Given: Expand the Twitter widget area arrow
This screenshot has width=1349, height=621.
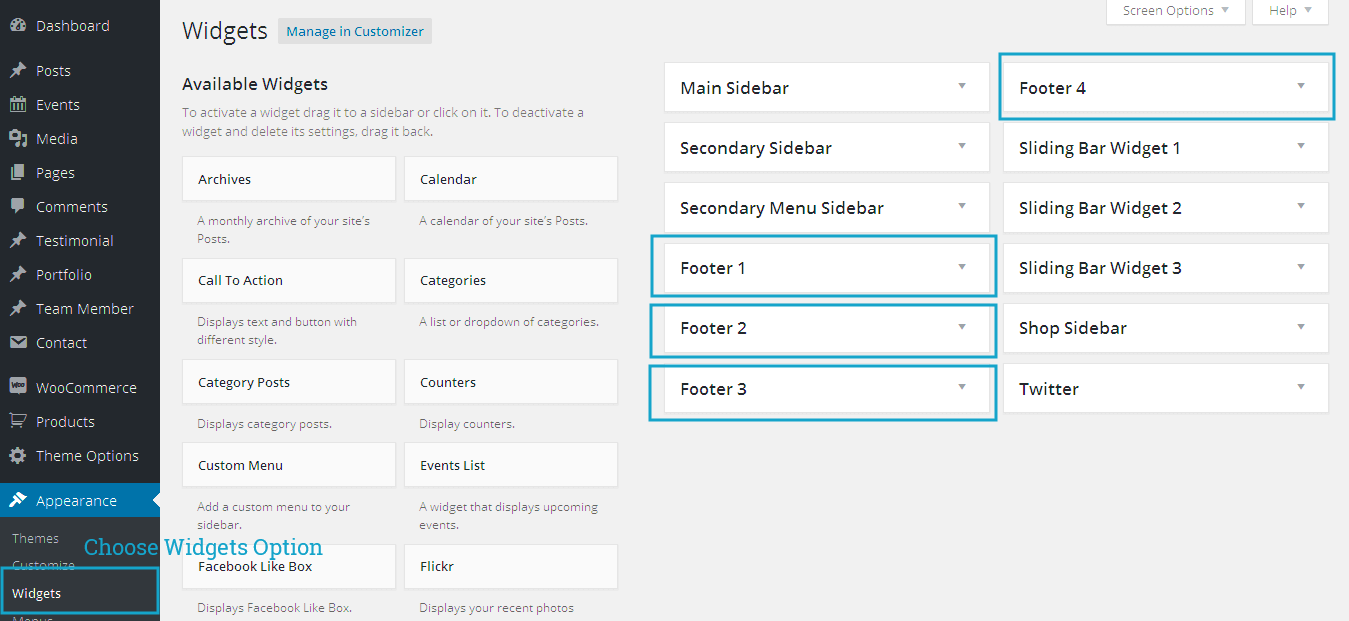Looking at the screenshot, I should click(x=1301, y=388).
